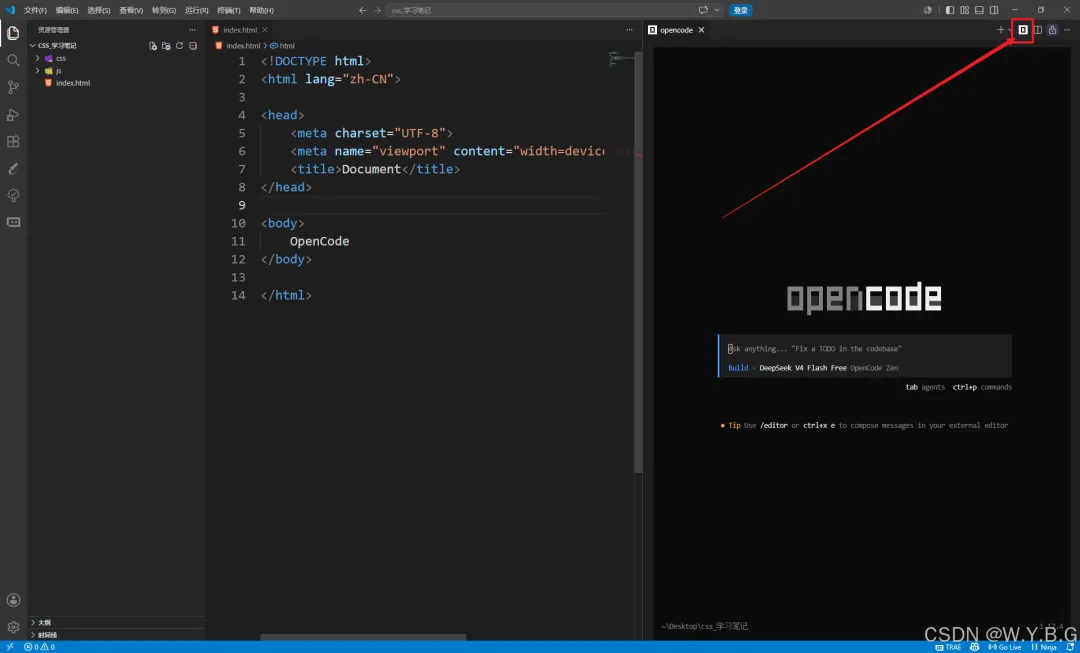
Task: Navigate forward with the right arrow
Action: tap(377, 10)
